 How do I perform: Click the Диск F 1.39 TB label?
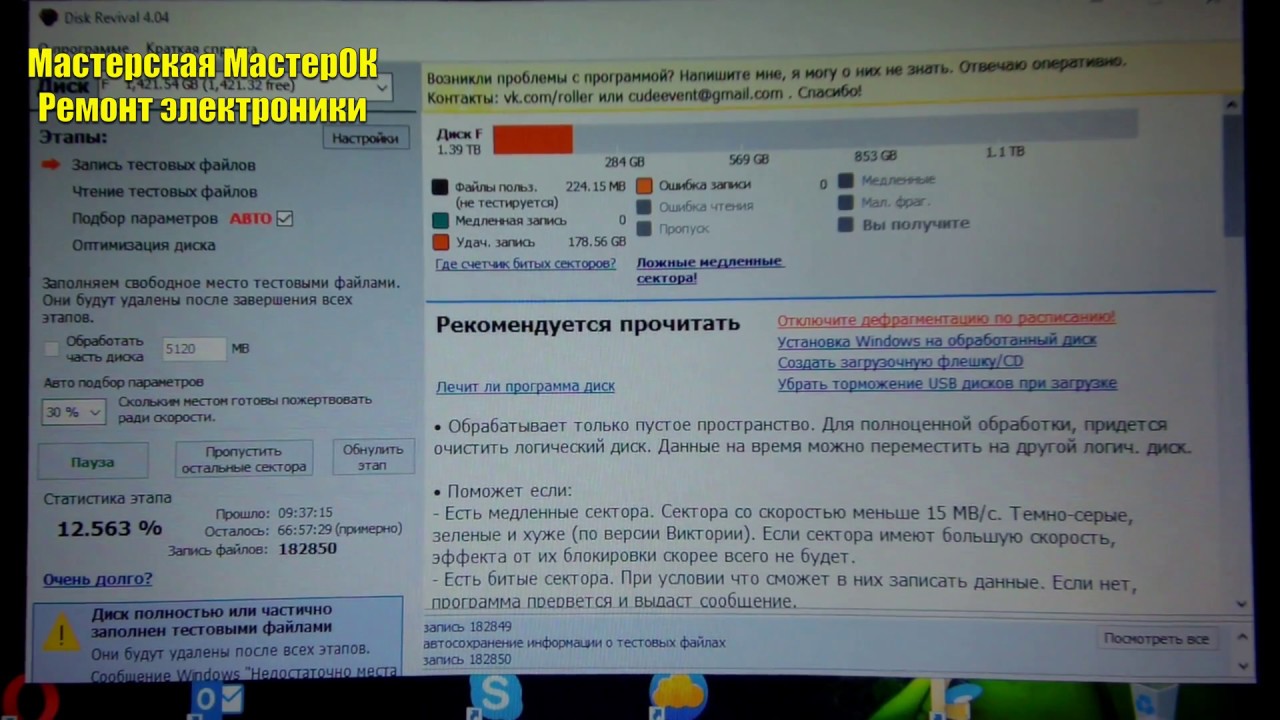pyautogui.click(x=459, y=142)
